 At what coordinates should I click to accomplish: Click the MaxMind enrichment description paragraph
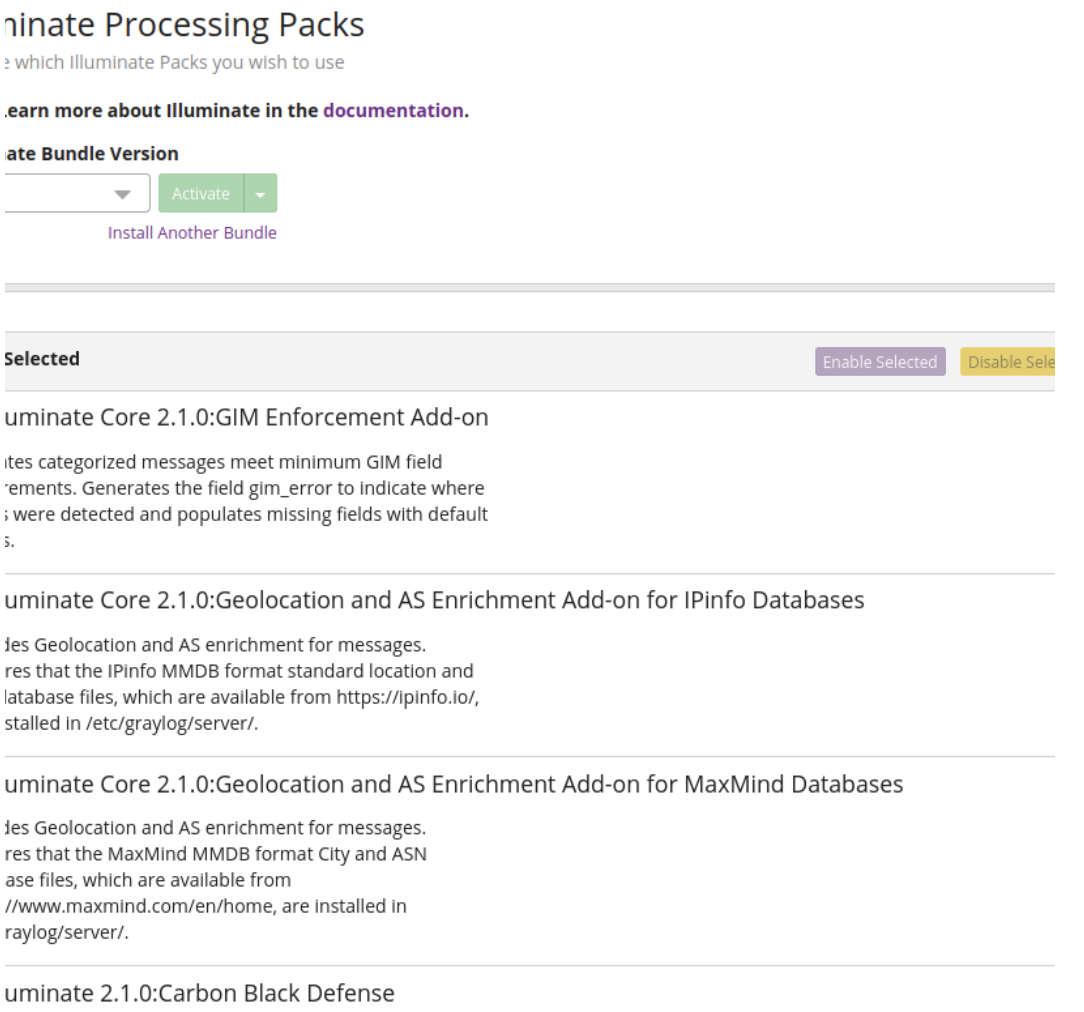coord(215,880)
